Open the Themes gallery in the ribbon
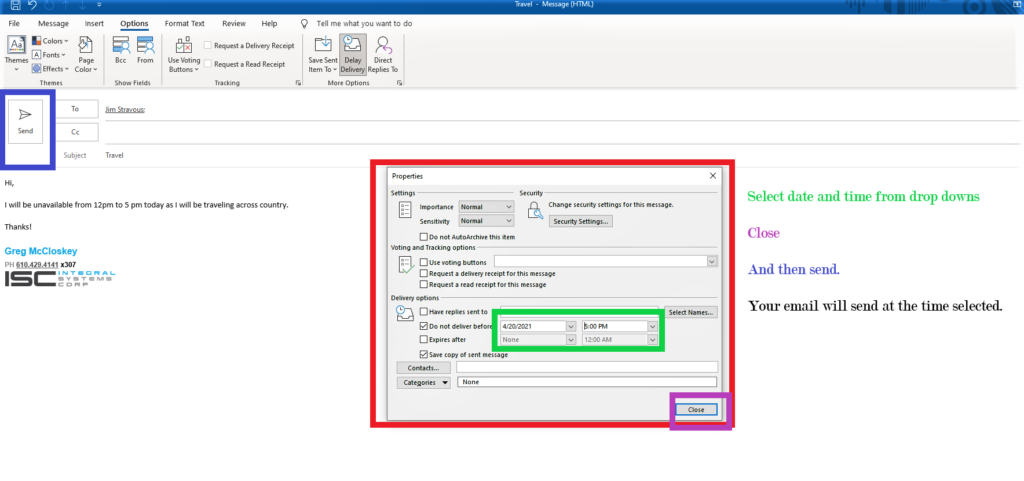Viewport: 1024px width, 481px height. (16, 54)
